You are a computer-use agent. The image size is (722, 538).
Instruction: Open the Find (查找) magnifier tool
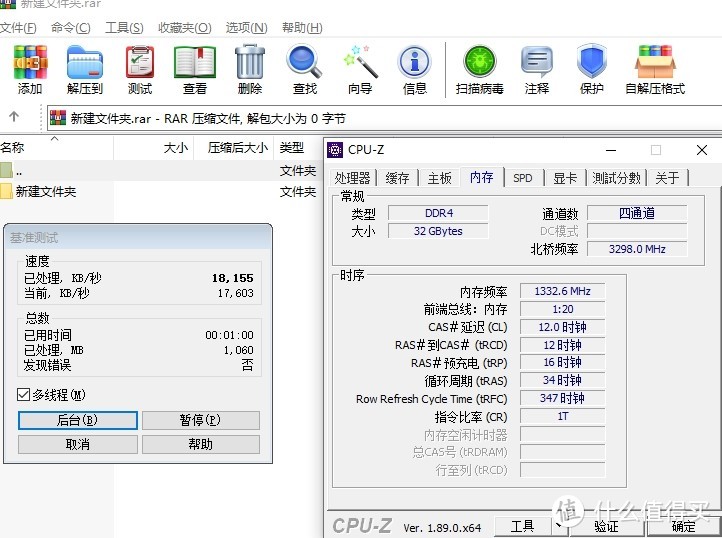(305, 70)
